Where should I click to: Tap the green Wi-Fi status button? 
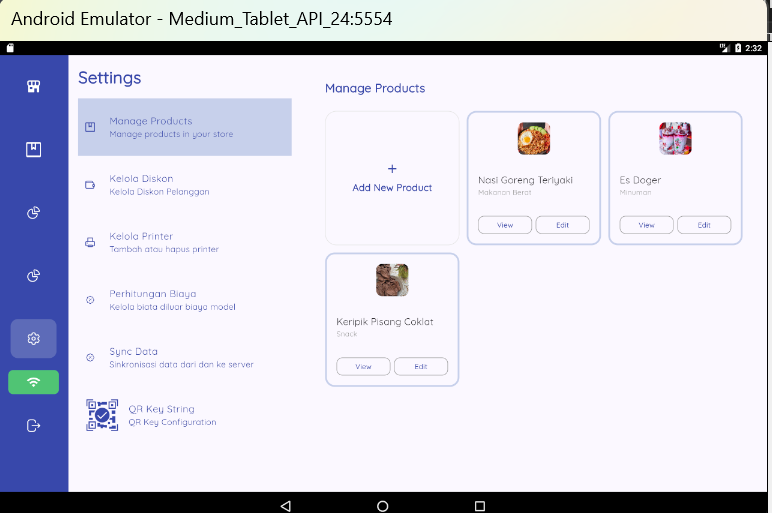click(x=33, y=382)
